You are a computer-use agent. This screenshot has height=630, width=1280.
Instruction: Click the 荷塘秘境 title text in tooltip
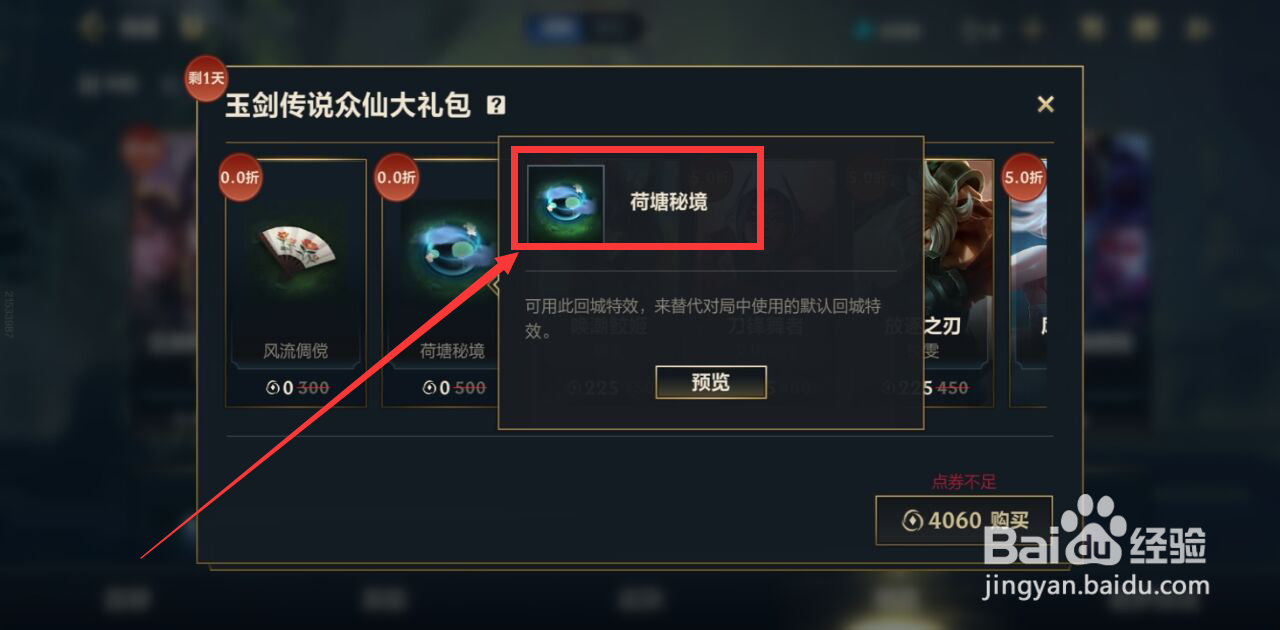[668, 202]
